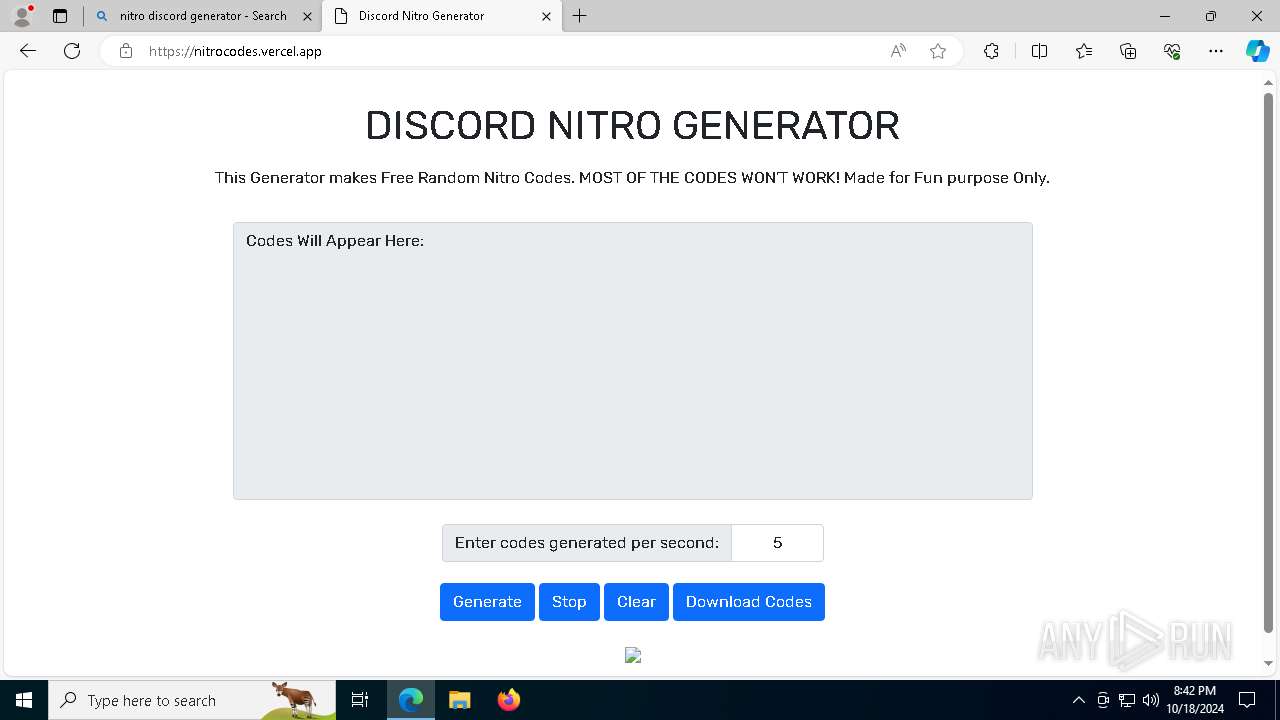Open the profile avatar icon

click(x=21, y=16)
